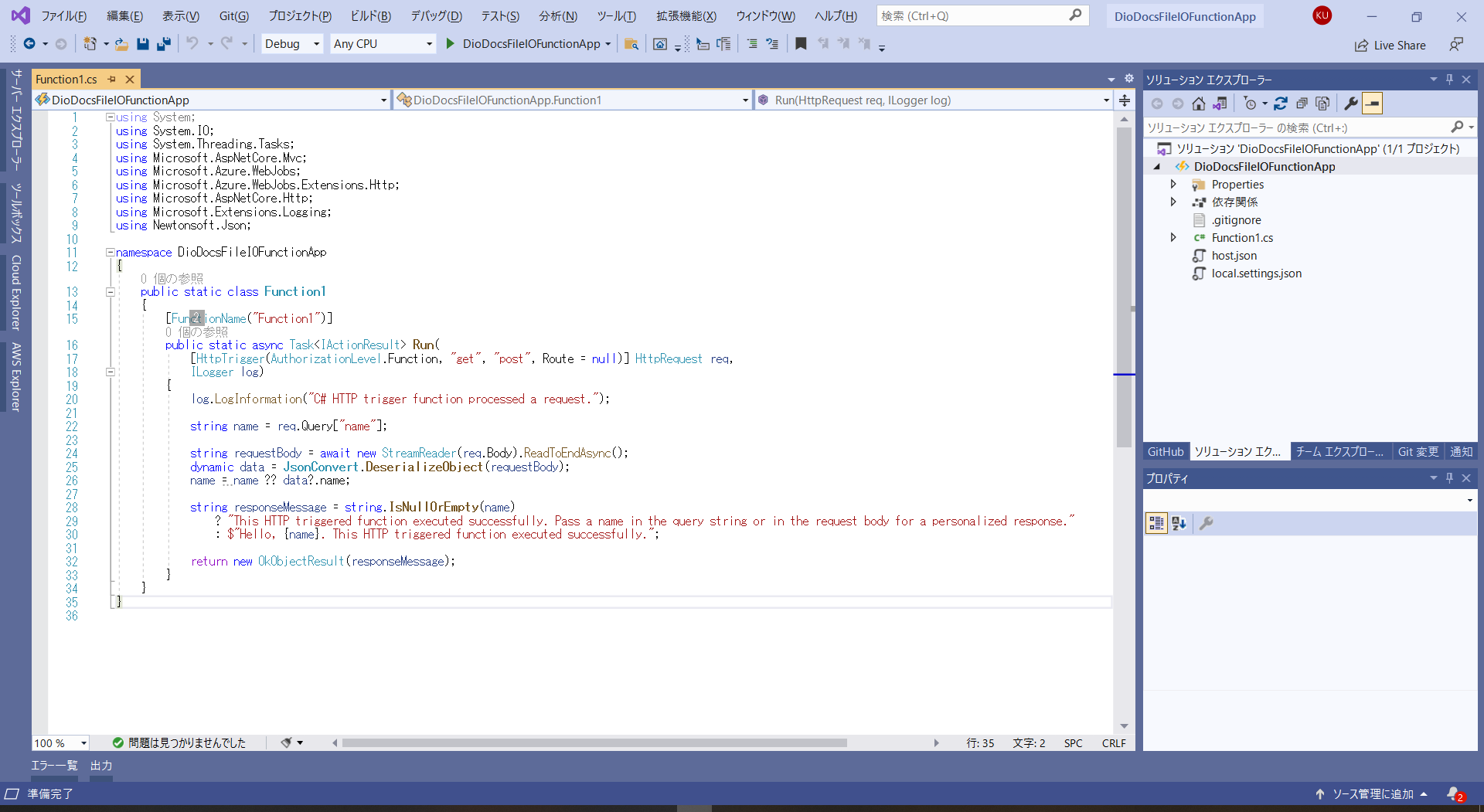This screenshot has height=812, width=1484.
Task: Click the Open File folder icon
Action: 121,44
